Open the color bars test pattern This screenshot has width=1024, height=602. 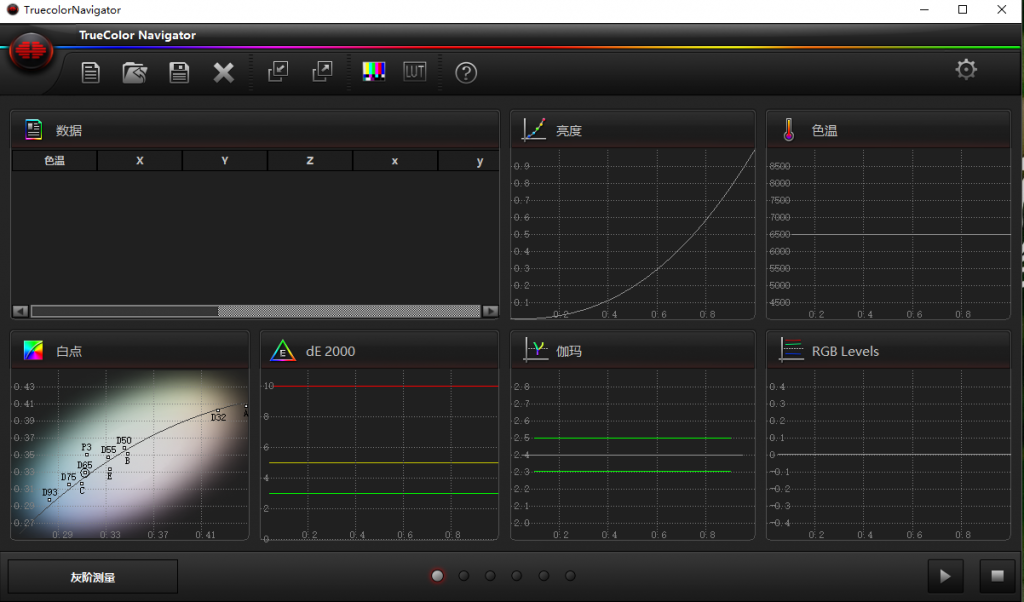[x=374, y=71]
